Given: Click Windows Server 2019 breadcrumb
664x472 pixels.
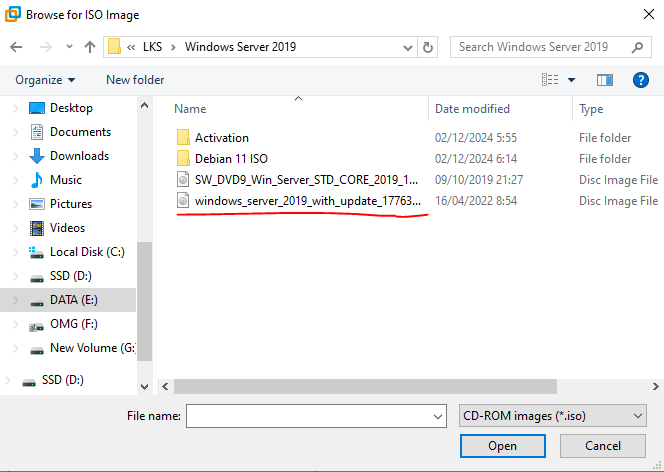Looking at the screenshot, I should pyautogui.click(x=240, y=47).
